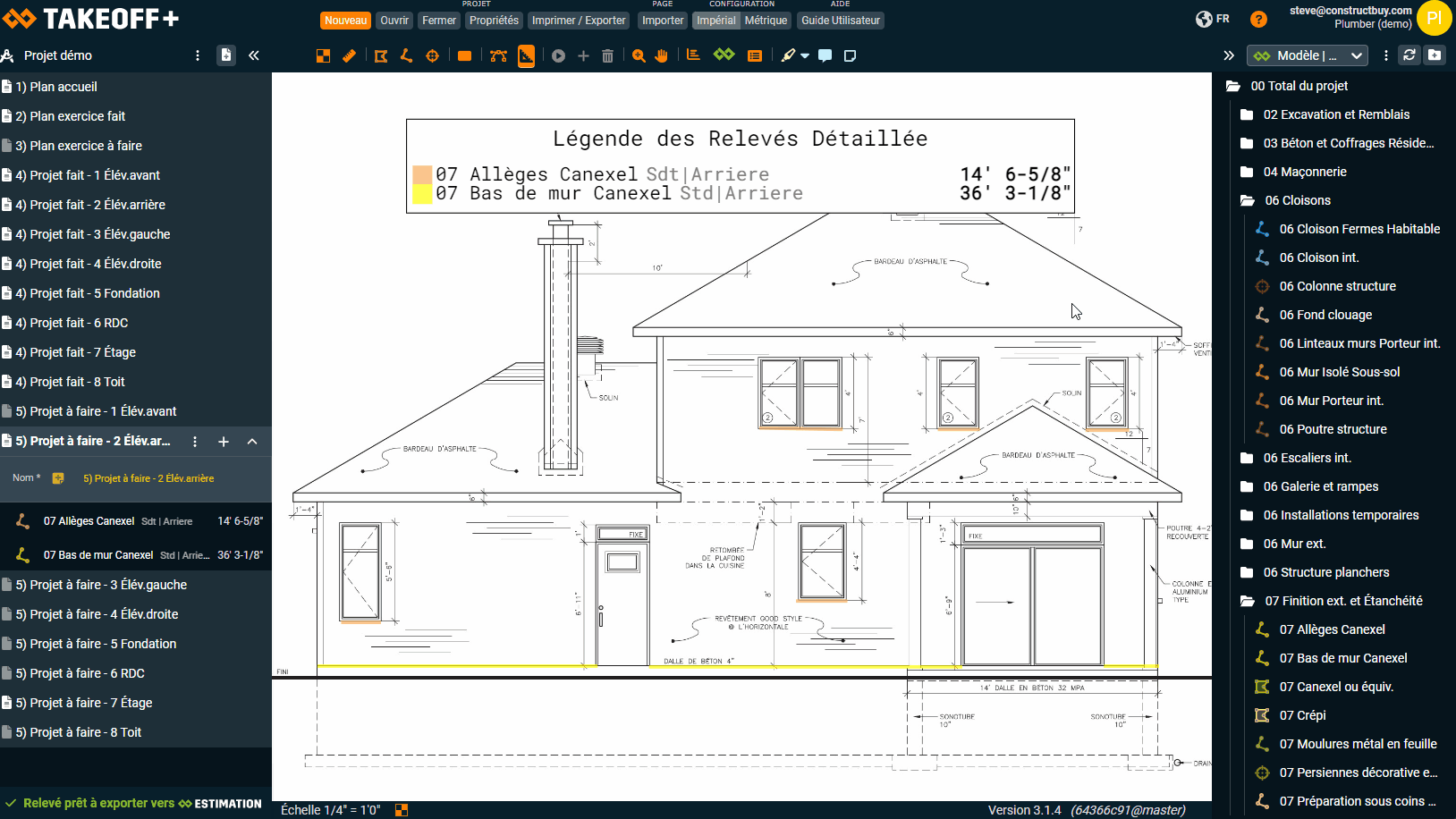The image size is (1456, 819).
Task: Open page 5) Projet à faire - 8 Toit
Action: (x=136, y=732)
